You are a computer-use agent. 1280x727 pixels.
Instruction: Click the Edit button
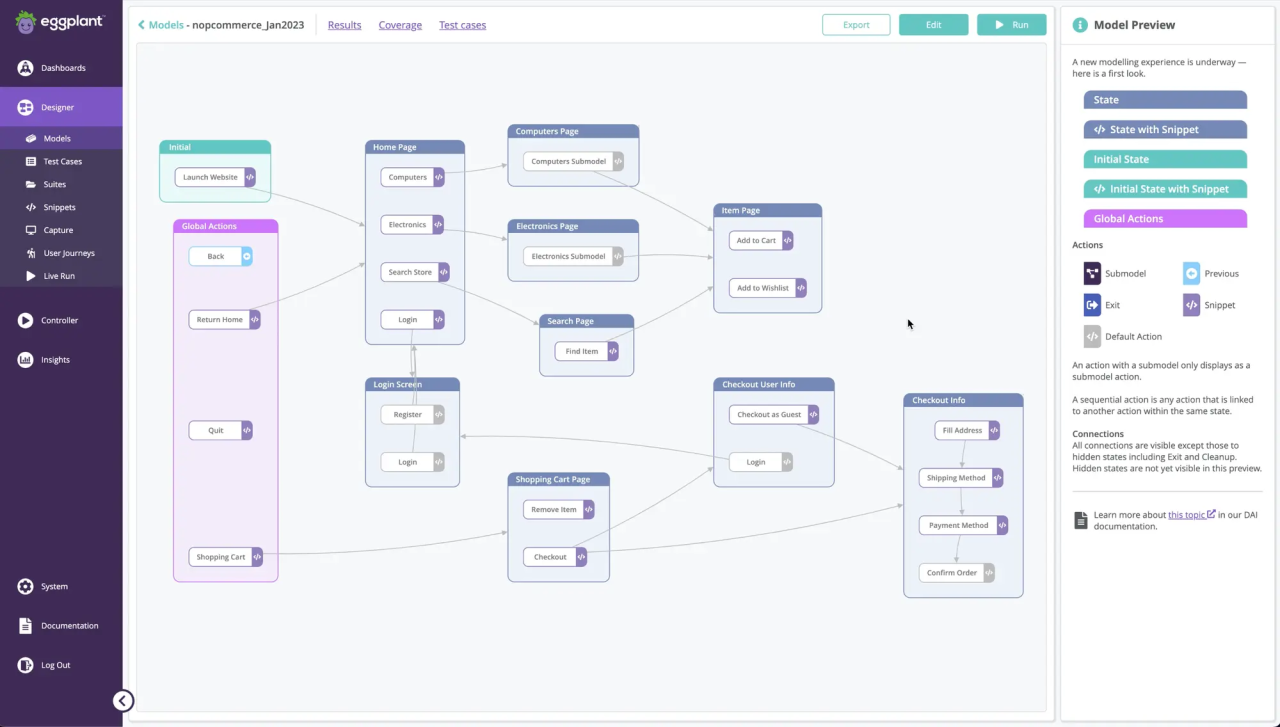(933, 25)
